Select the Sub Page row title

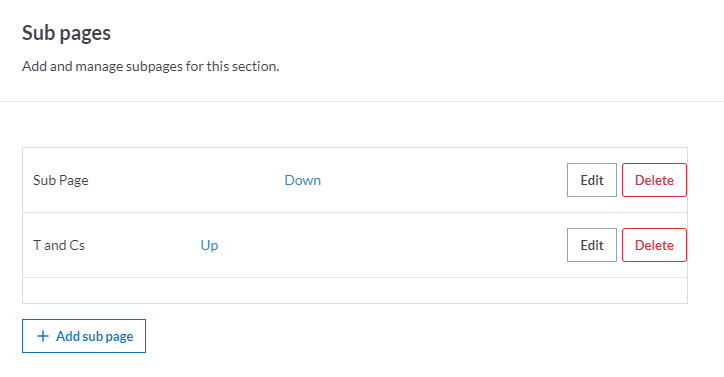(x=60, y=180)
